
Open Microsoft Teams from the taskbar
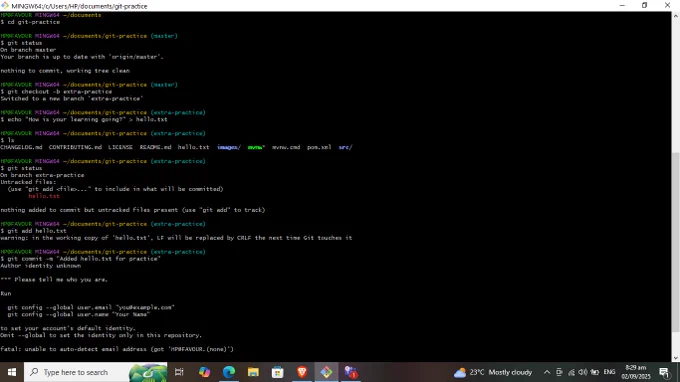coord(351,372)
